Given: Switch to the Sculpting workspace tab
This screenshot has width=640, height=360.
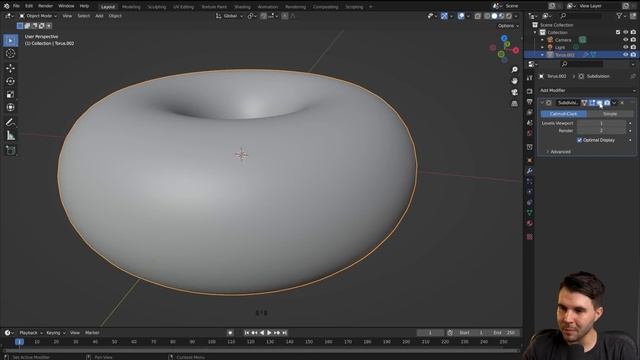Looking at the screenshot, I should click(x=157, y=7).
